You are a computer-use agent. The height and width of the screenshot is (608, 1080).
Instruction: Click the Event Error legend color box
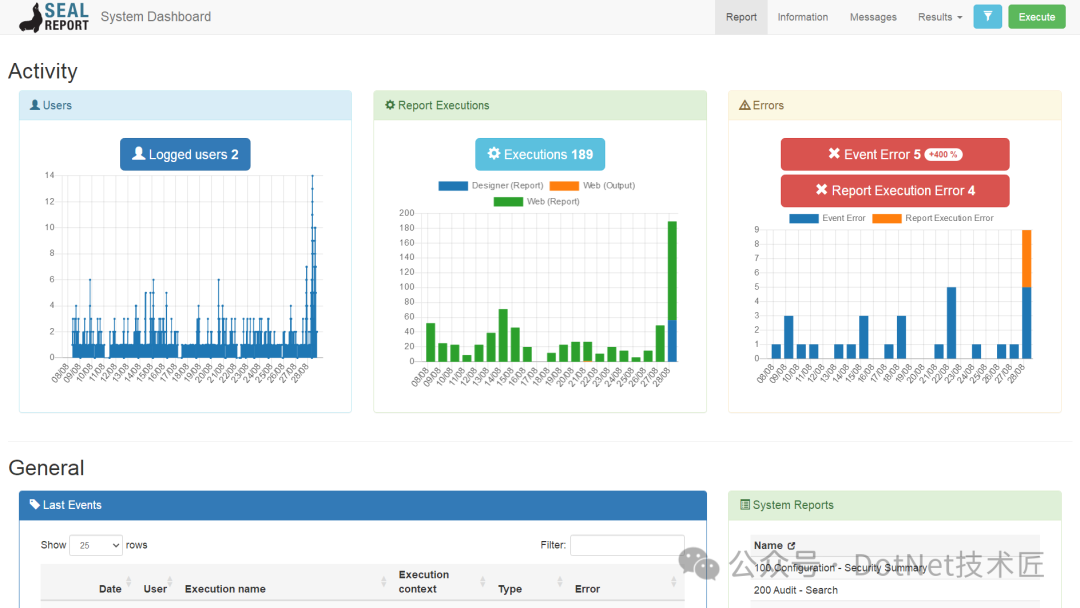pyautogui.click(x=804, y=218)
